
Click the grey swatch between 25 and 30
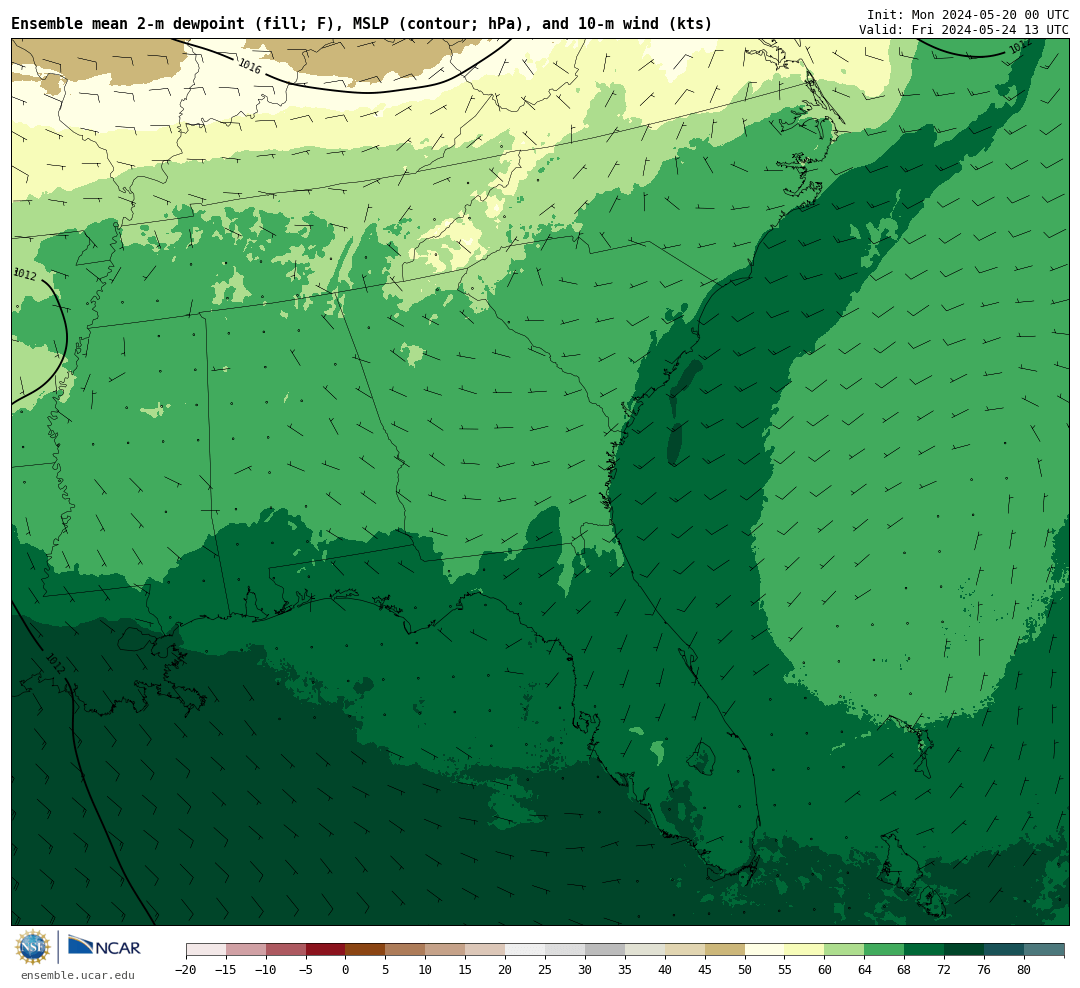pos(565,950)
